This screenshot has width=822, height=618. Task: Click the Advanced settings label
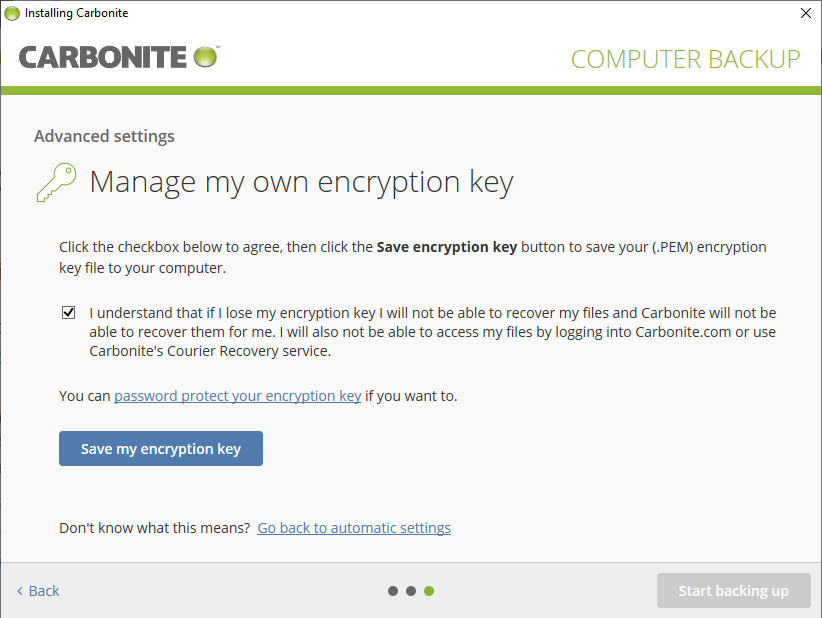pos(104,136)
